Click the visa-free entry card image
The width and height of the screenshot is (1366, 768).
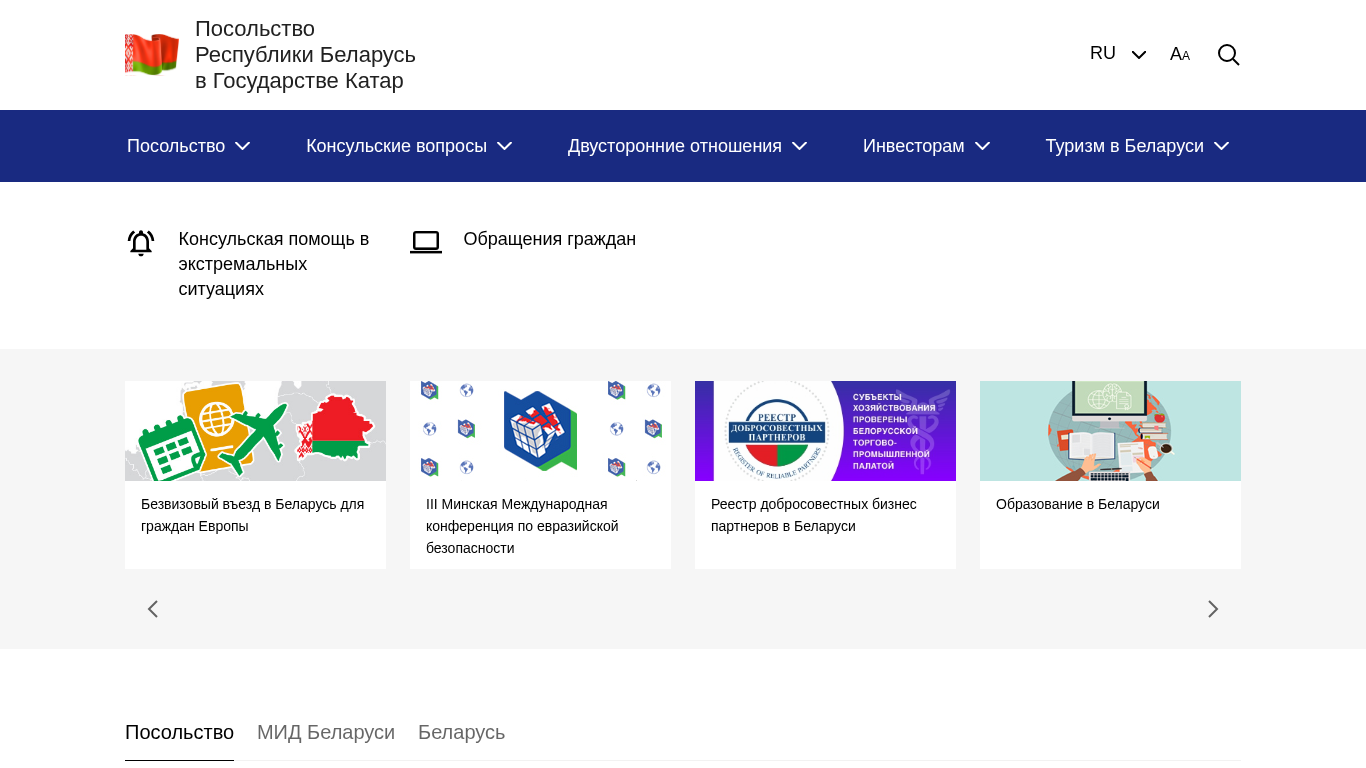pos(255,431)
